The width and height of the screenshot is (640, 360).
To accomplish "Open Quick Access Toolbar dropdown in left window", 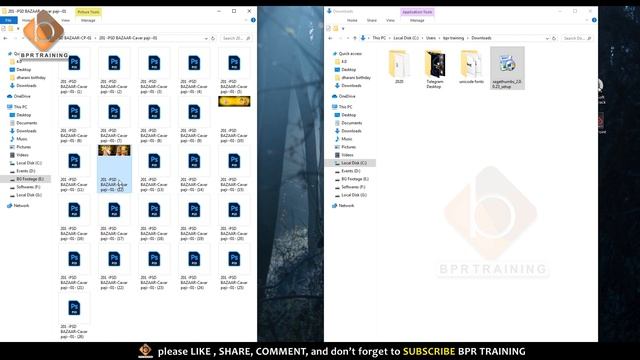I will 18,29.
